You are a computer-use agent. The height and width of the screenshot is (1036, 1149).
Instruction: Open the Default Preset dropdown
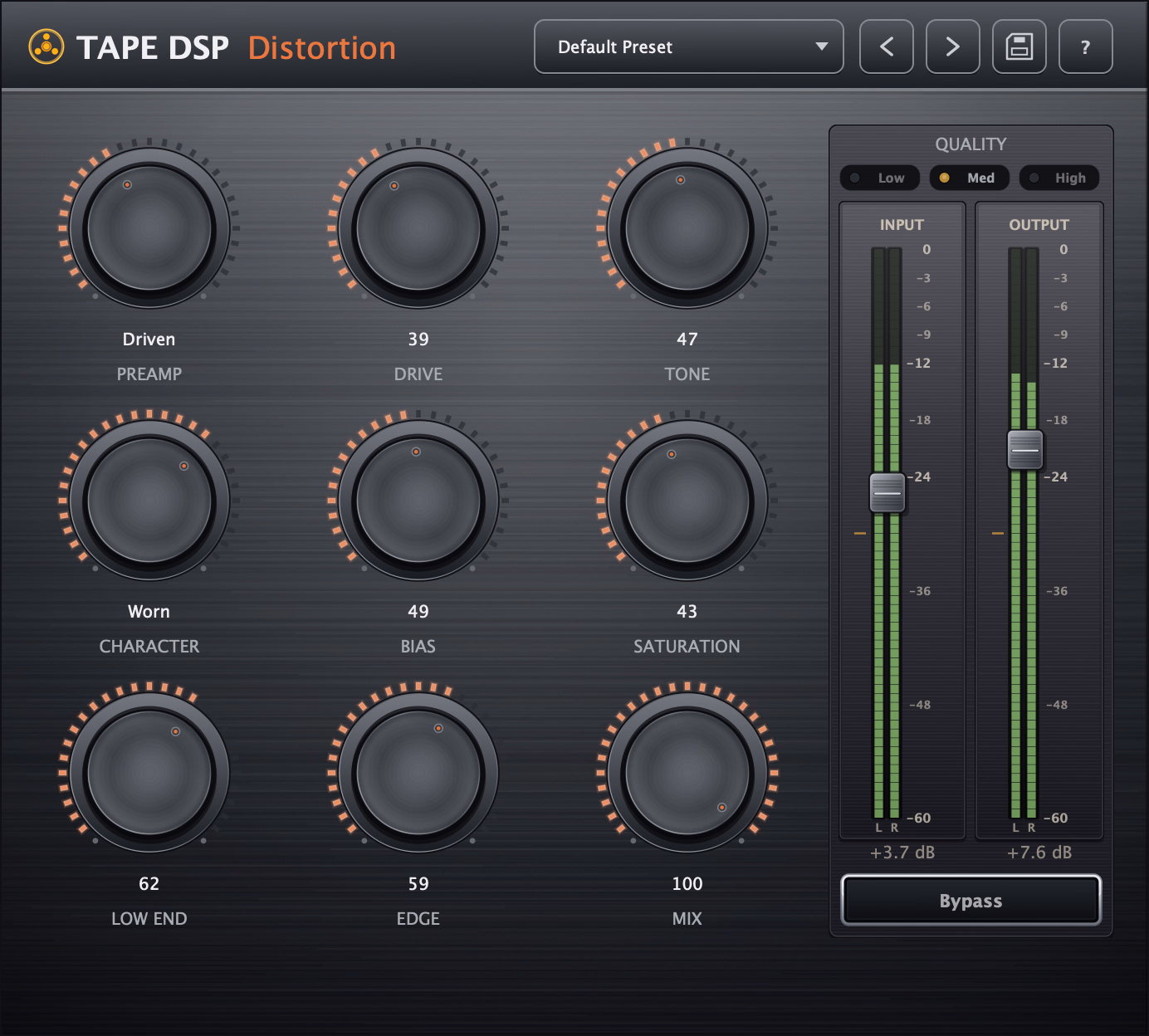click(x=689, y=46)
